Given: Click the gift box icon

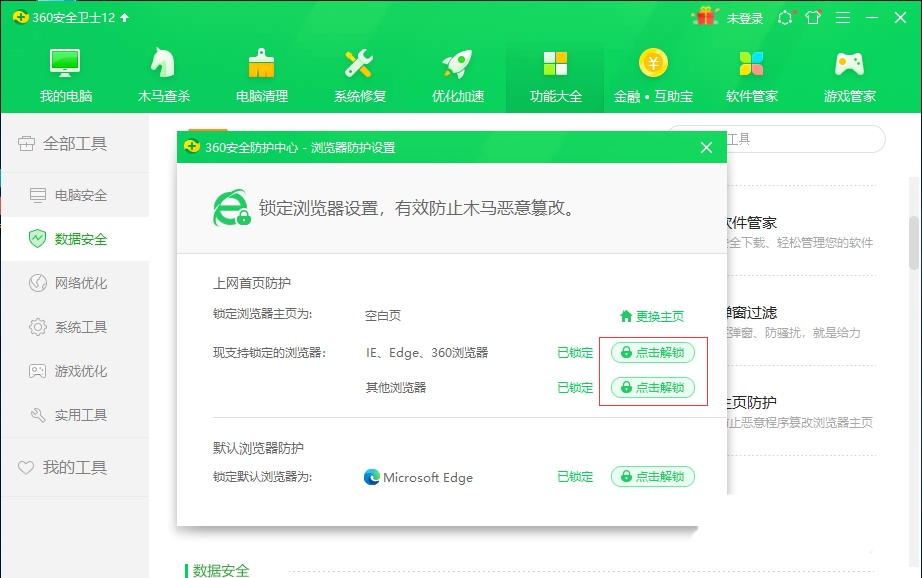Looking at the screenshot, I should (x=706, y=16).
